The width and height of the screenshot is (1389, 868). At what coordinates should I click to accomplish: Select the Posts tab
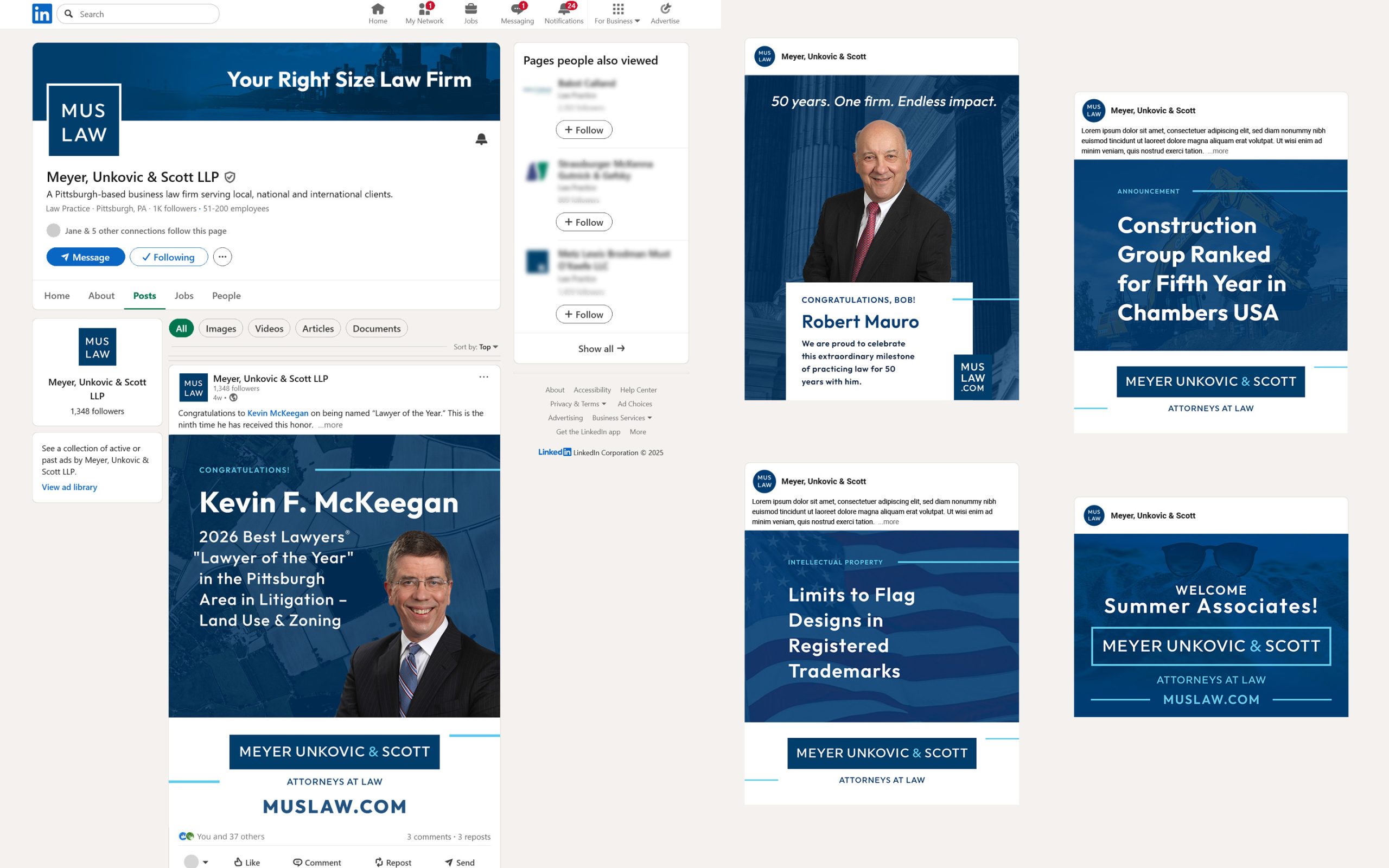(145, 296)
